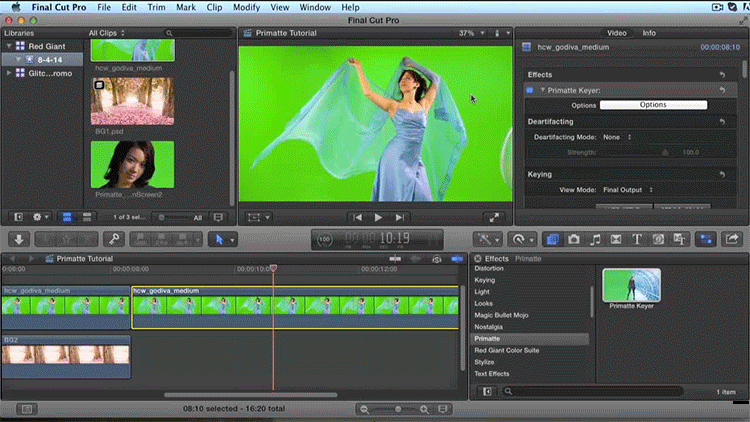Toggle the Effects browser button in toolbar
This screenshot has width=750, height=422.
click(x=553, y=239)
